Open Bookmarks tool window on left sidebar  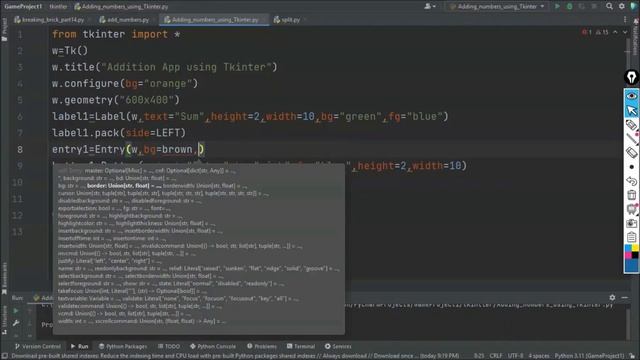tap(4, 278)
